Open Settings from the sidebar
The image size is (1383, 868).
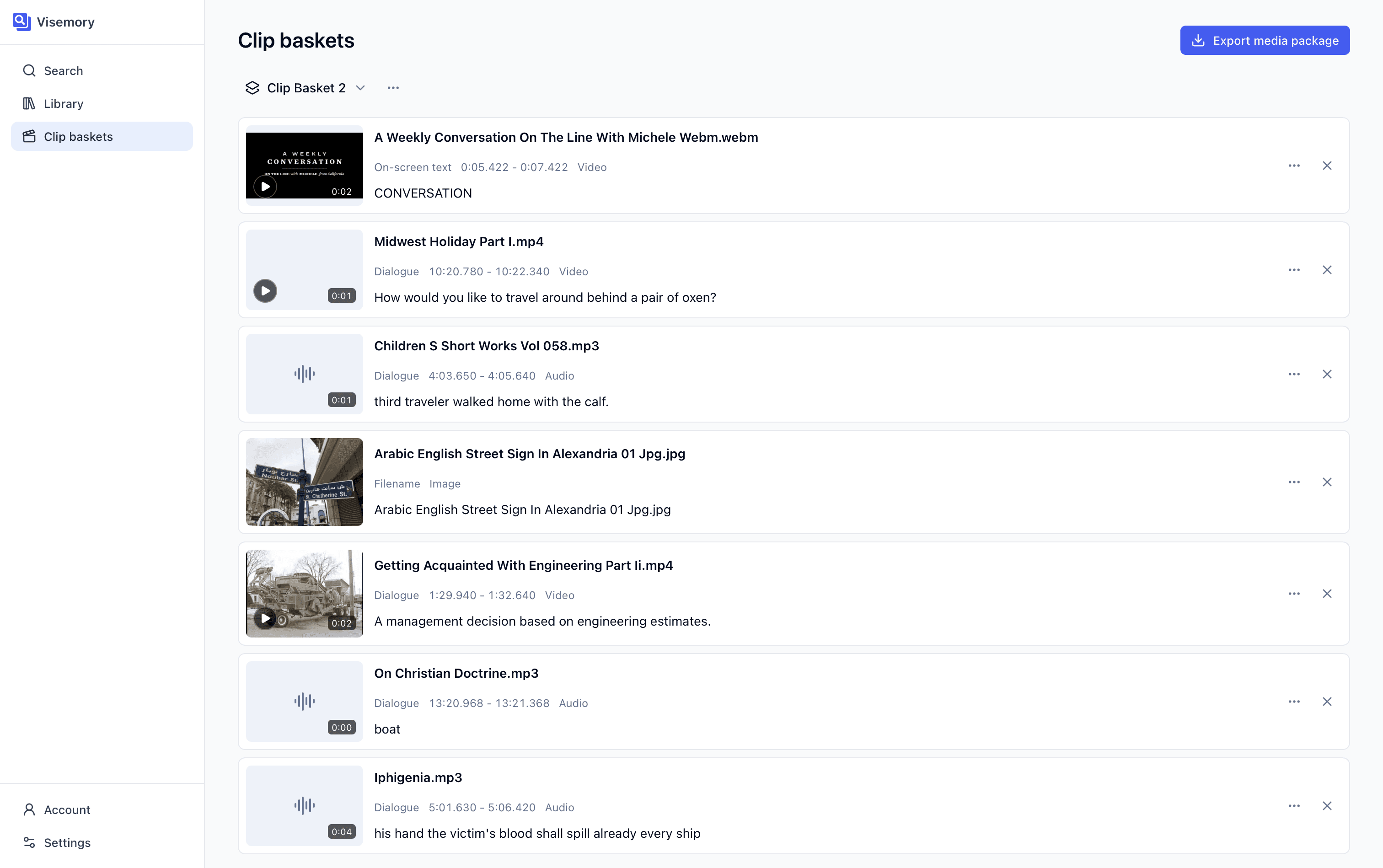102,842
